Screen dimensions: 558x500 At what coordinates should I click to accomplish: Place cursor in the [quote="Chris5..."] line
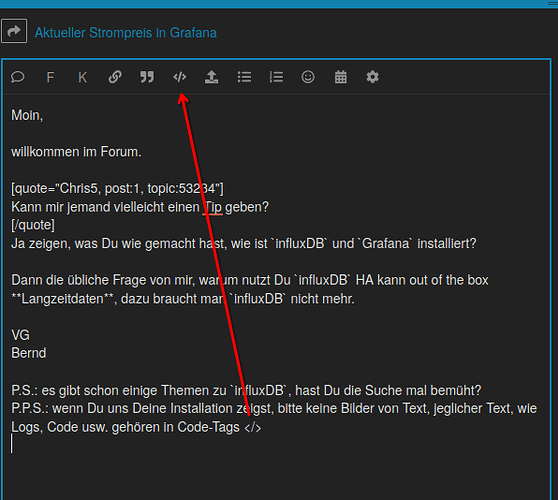click(x=117, y=188)
